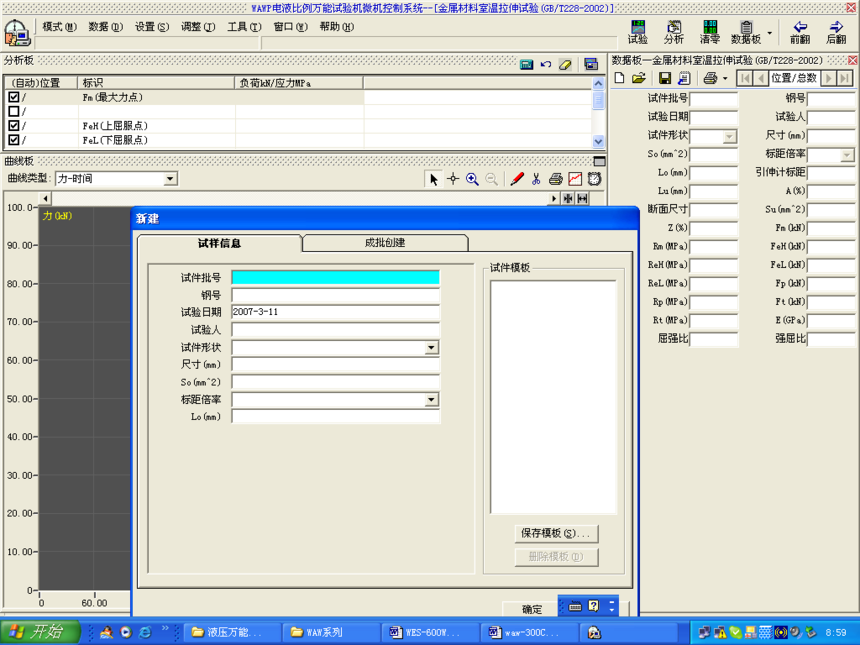Screen dimensions: 860x645
Task: Click the open folder icon in data panel
Action: 638,78
